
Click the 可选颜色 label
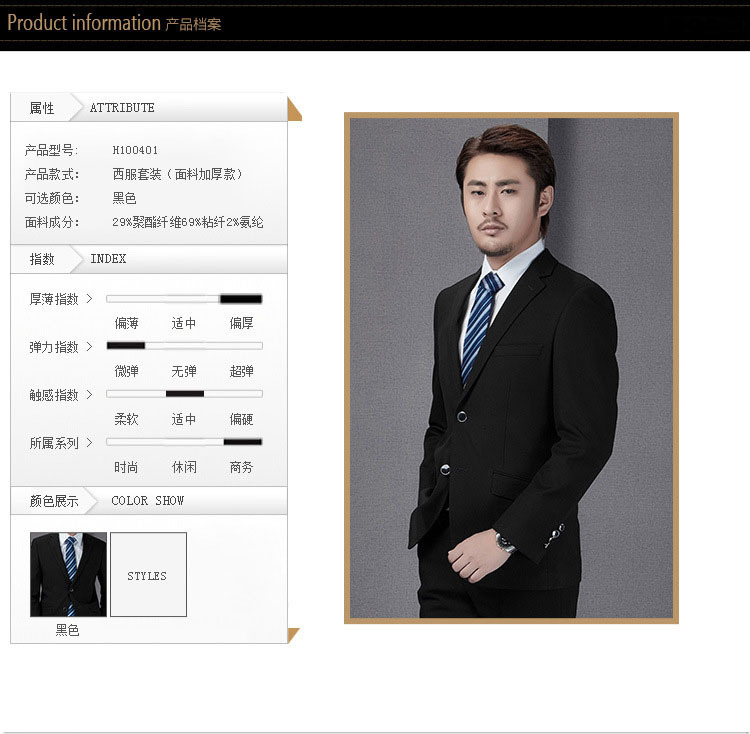click(x=52, y=198)
